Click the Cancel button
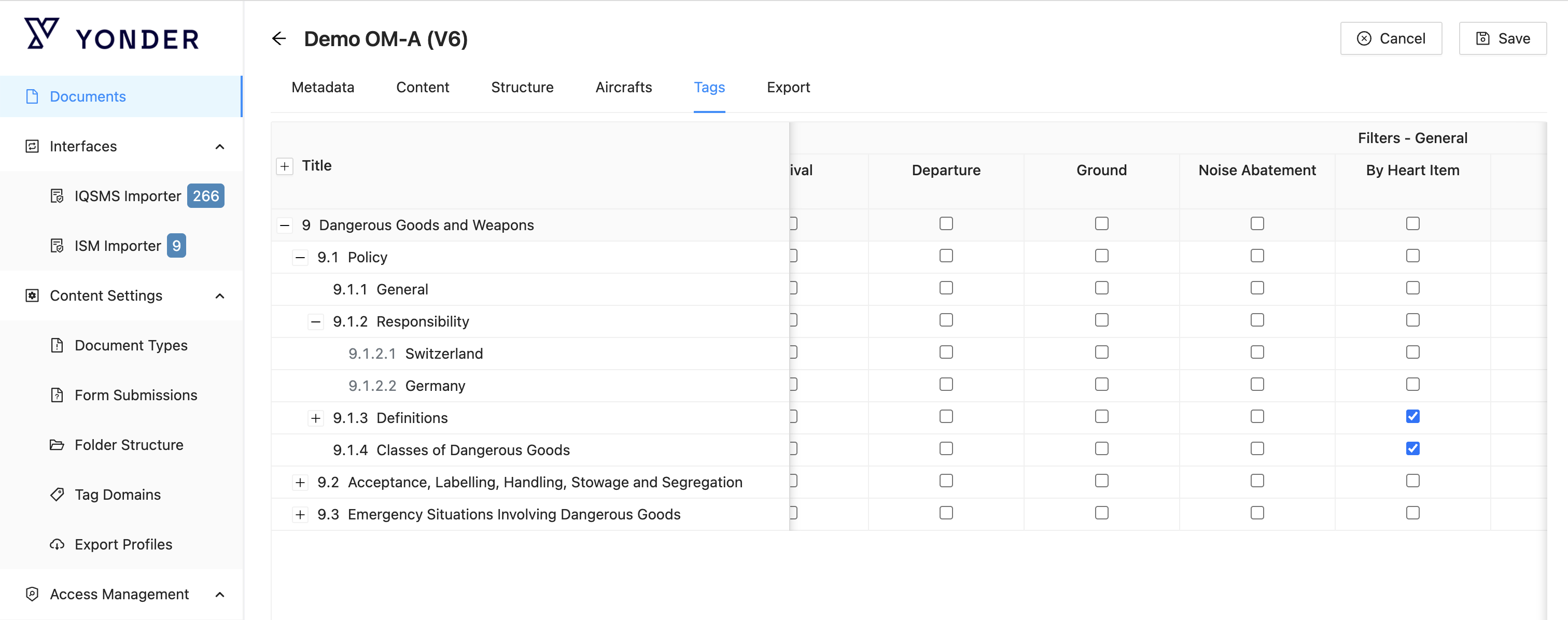Screen dimensions: 1568x620 point(1390,39)
